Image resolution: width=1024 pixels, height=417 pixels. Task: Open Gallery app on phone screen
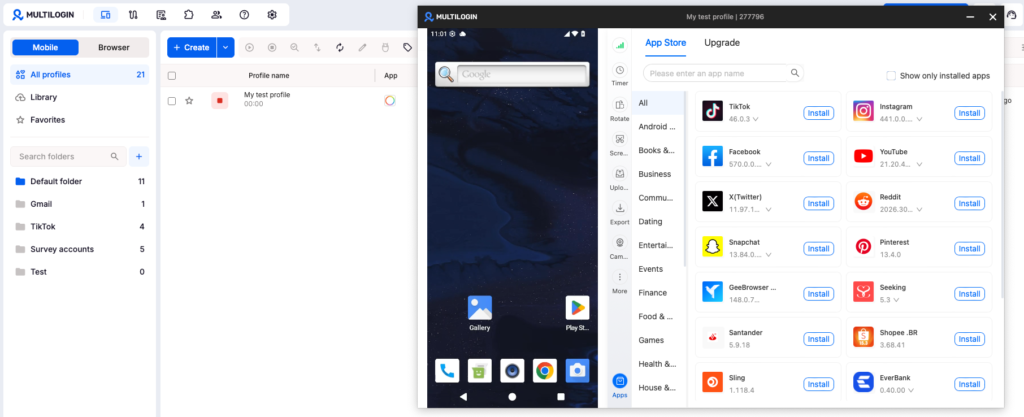point(480,313)
